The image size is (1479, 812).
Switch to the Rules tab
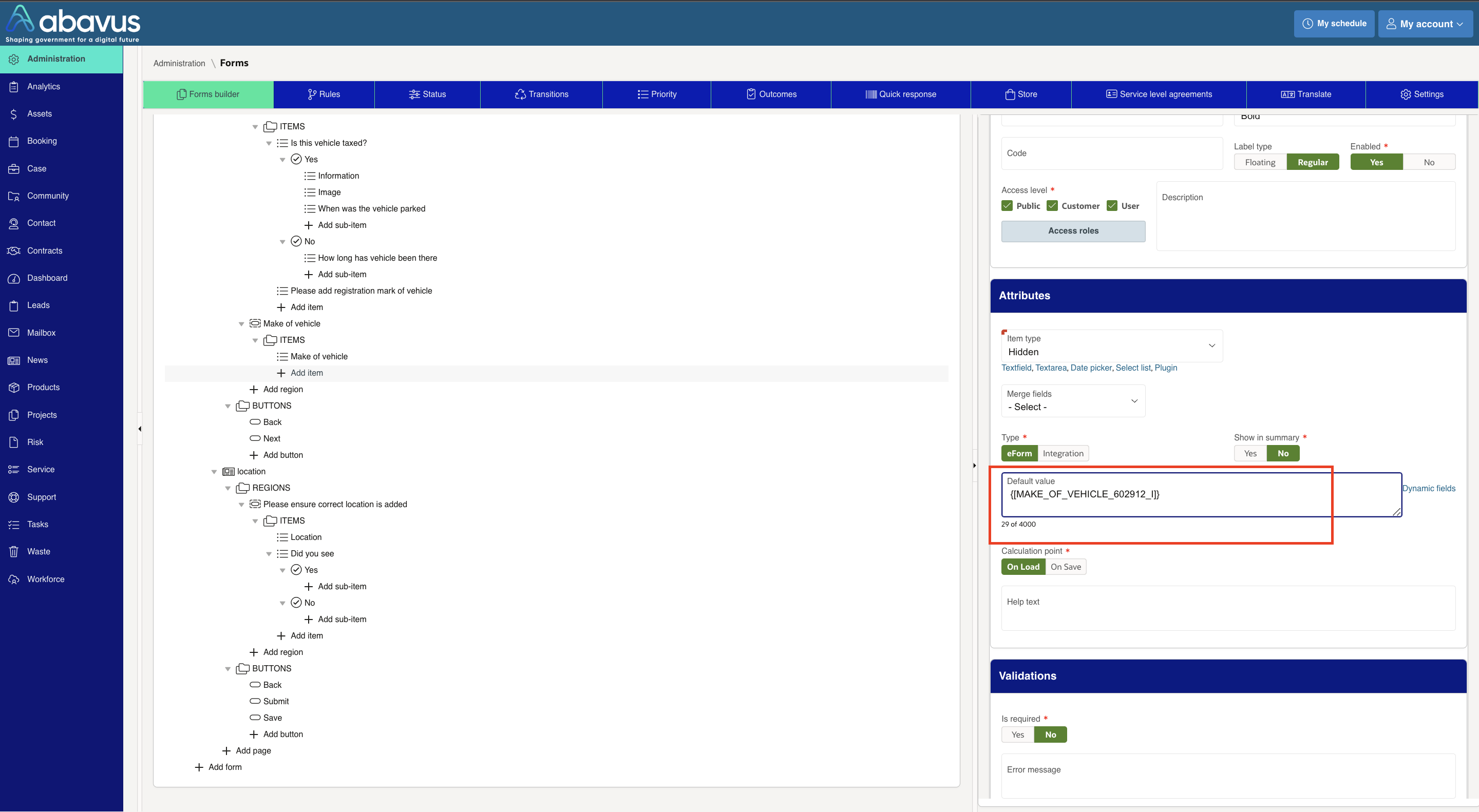[x=324, y=94]
